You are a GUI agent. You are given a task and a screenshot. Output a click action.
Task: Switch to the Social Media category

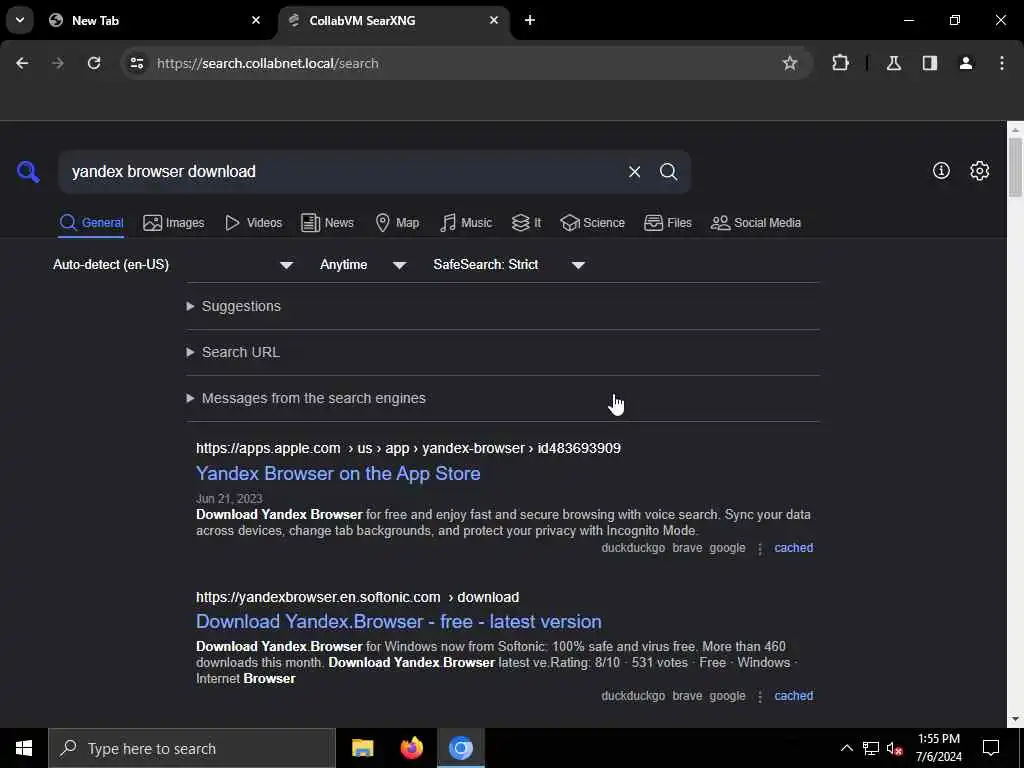point(756,223)
